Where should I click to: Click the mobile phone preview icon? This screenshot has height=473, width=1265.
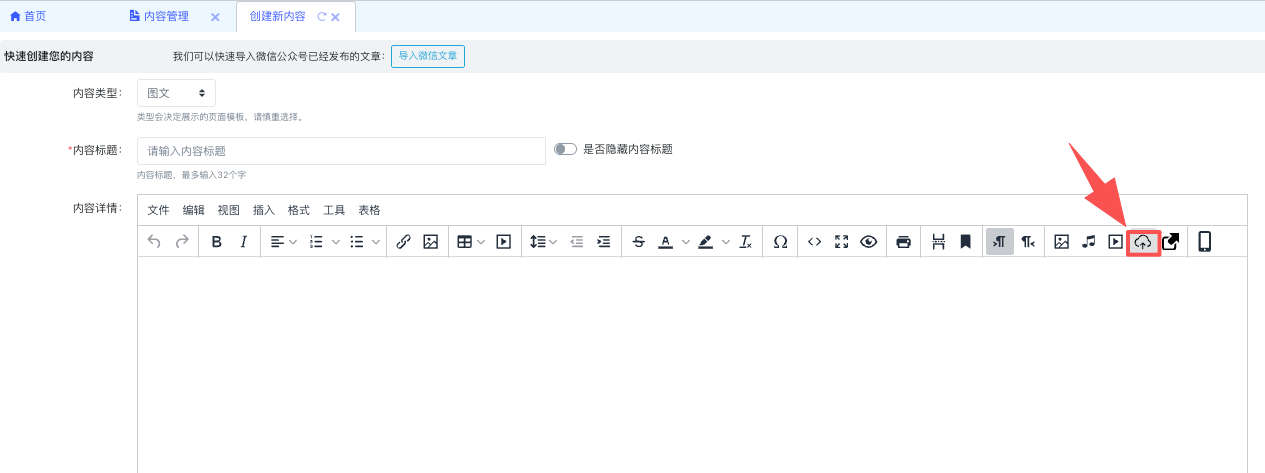tap(1204, 242)
